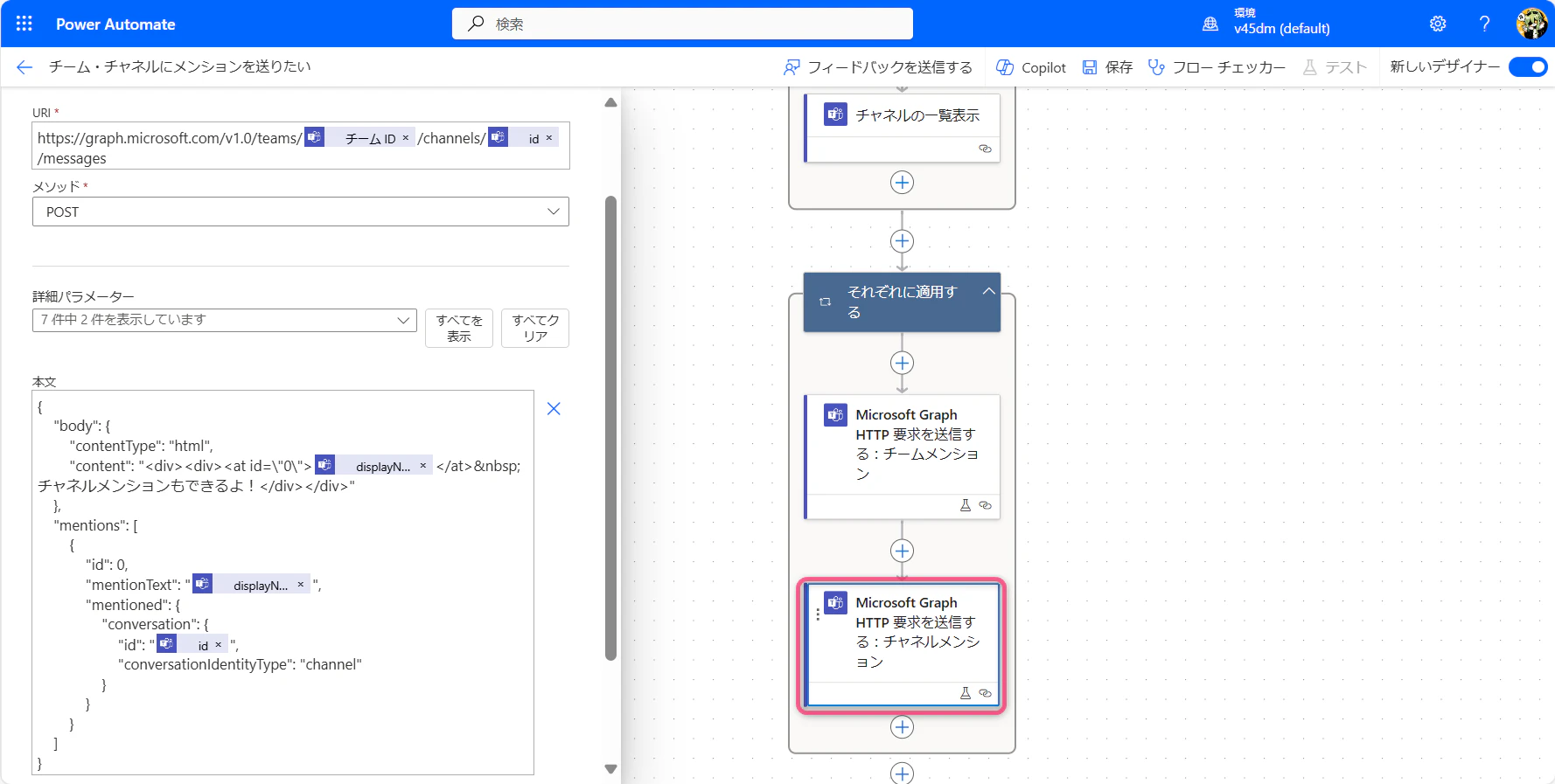The width and height of the screenshot is (1555, 784).
Task: Select the チームメンション HTTP action card
Action: (902, 457)
